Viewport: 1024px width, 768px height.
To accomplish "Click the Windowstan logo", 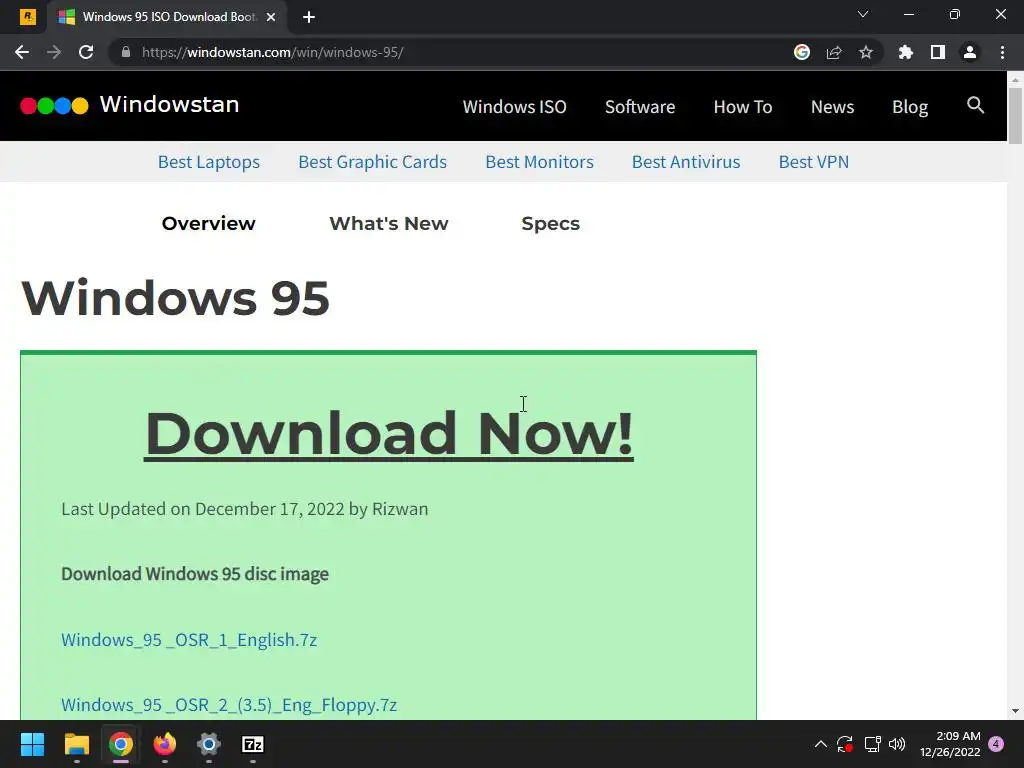I will pyautogui.click(x=130, y=105).
